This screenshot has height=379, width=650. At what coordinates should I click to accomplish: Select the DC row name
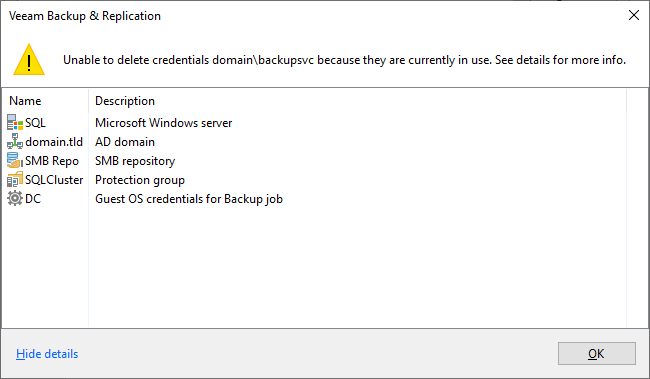click(33, 199)
